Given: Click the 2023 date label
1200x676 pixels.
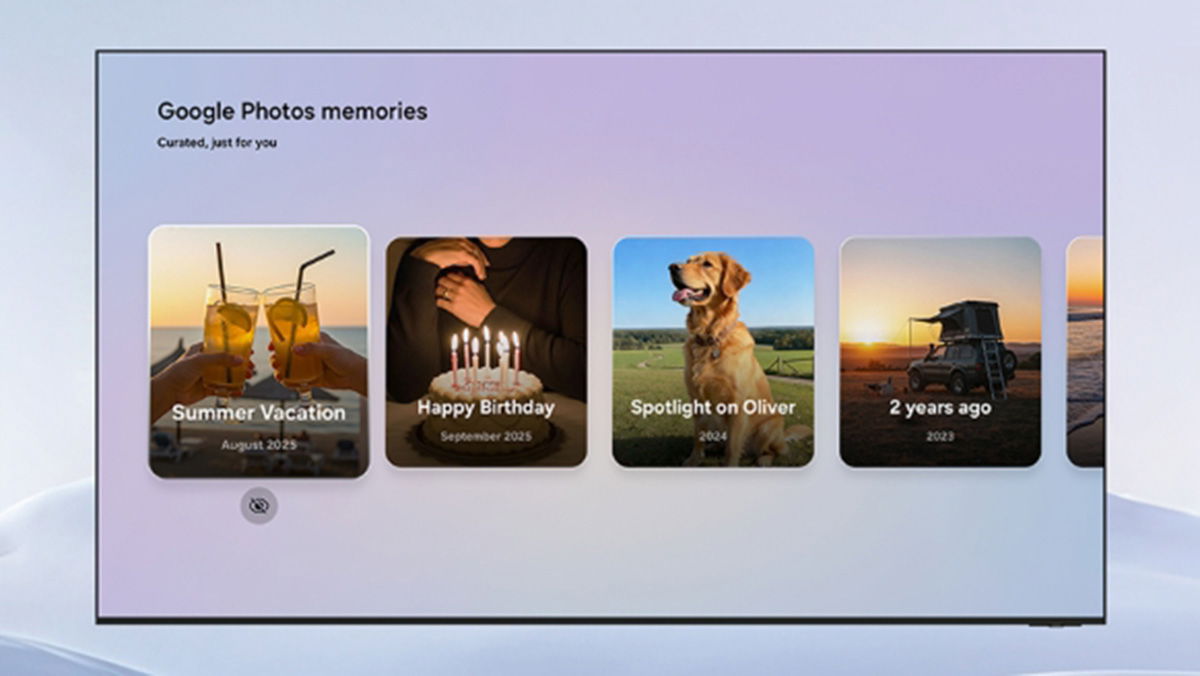Looking at the screenshot, I should [x=940, y=437].
